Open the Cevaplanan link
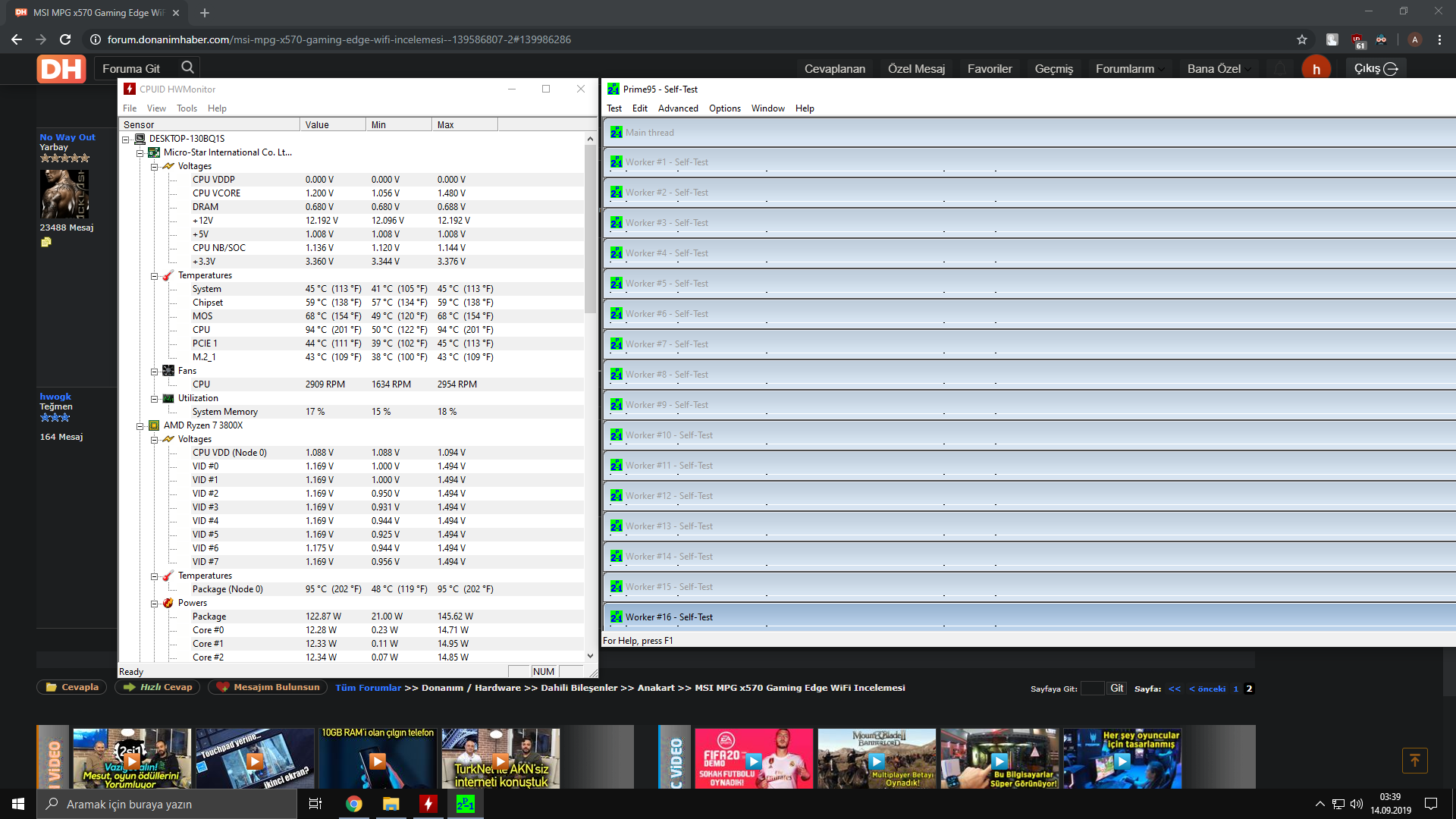 [835, 69]
